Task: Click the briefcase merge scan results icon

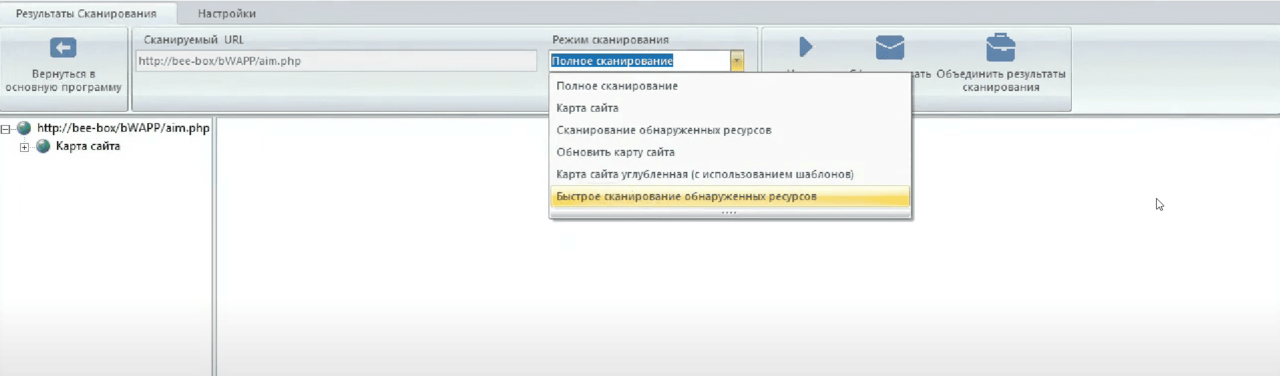Action: tap(1000, 48)
